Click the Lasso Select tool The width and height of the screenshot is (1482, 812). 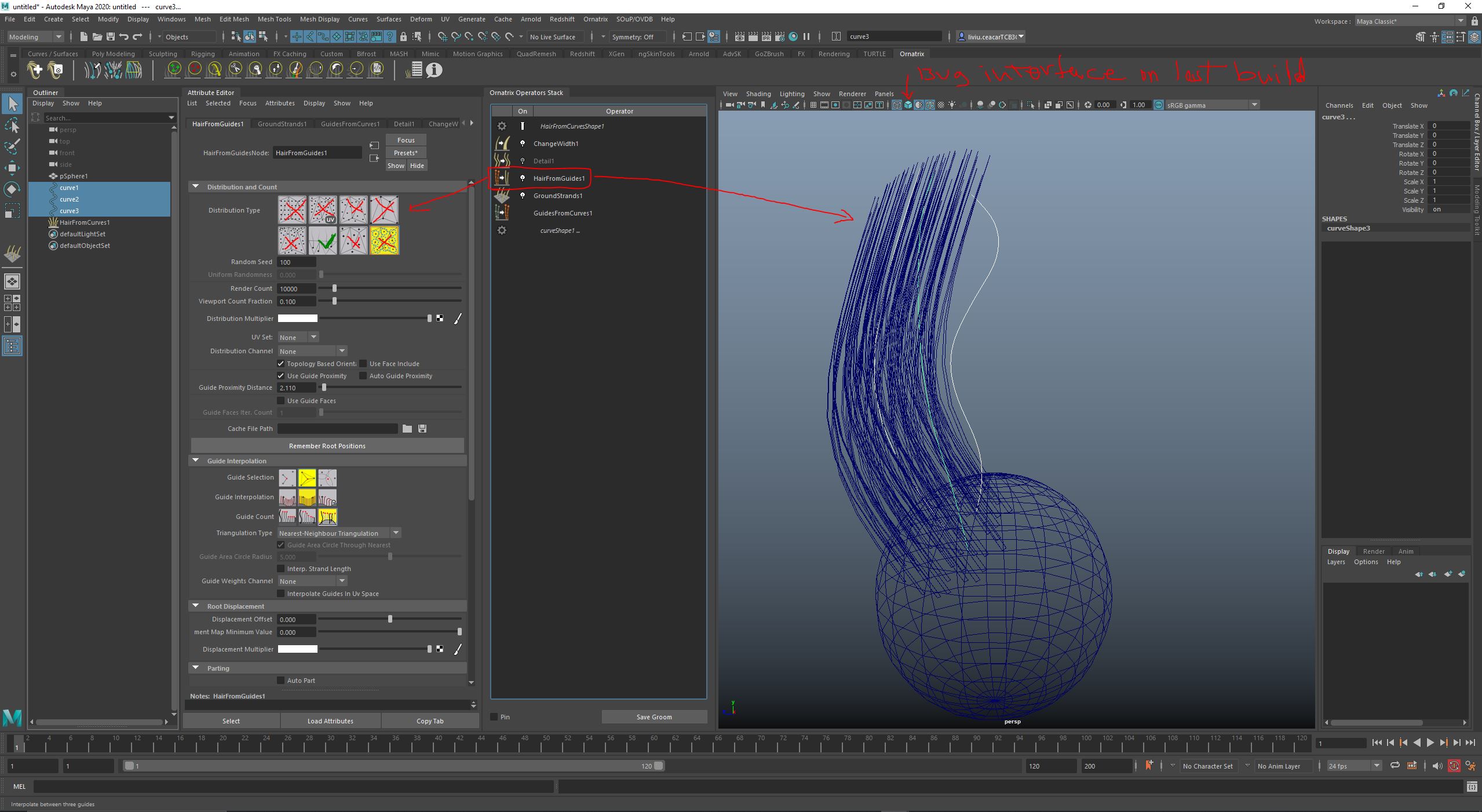pyautogui.click(x=12, y=125)
